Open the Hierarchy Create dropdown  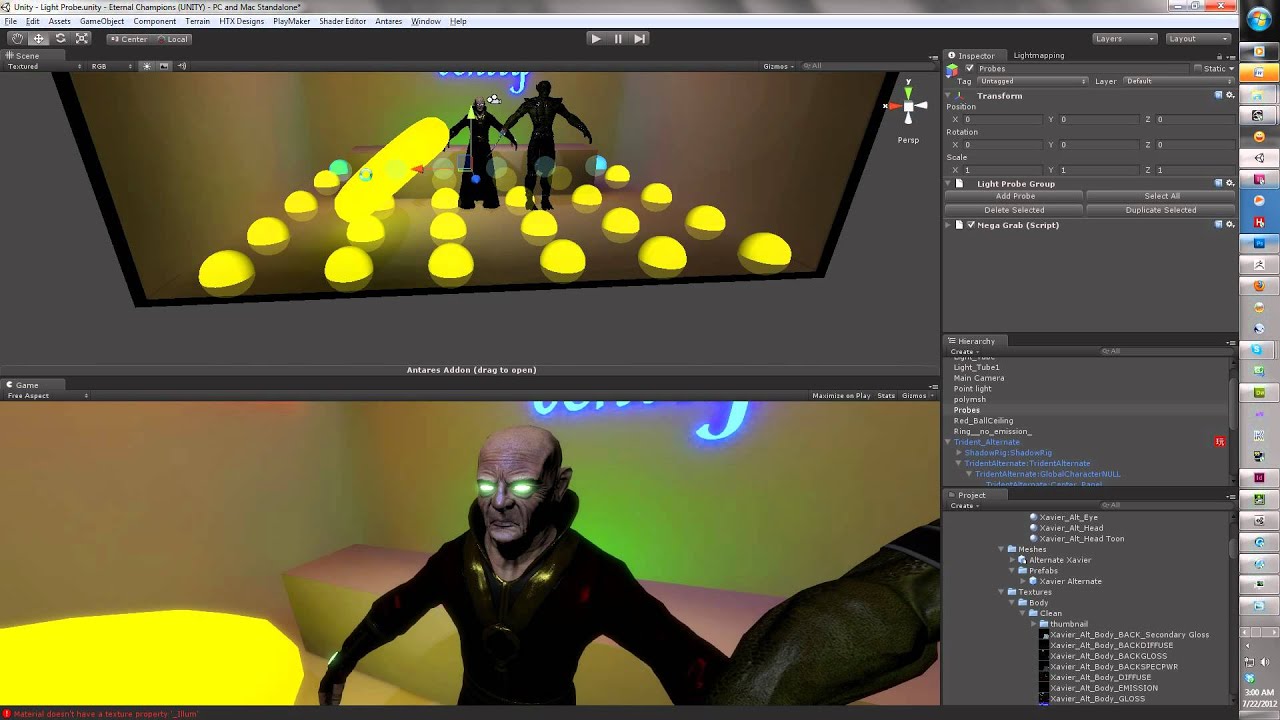pos(963,352)
